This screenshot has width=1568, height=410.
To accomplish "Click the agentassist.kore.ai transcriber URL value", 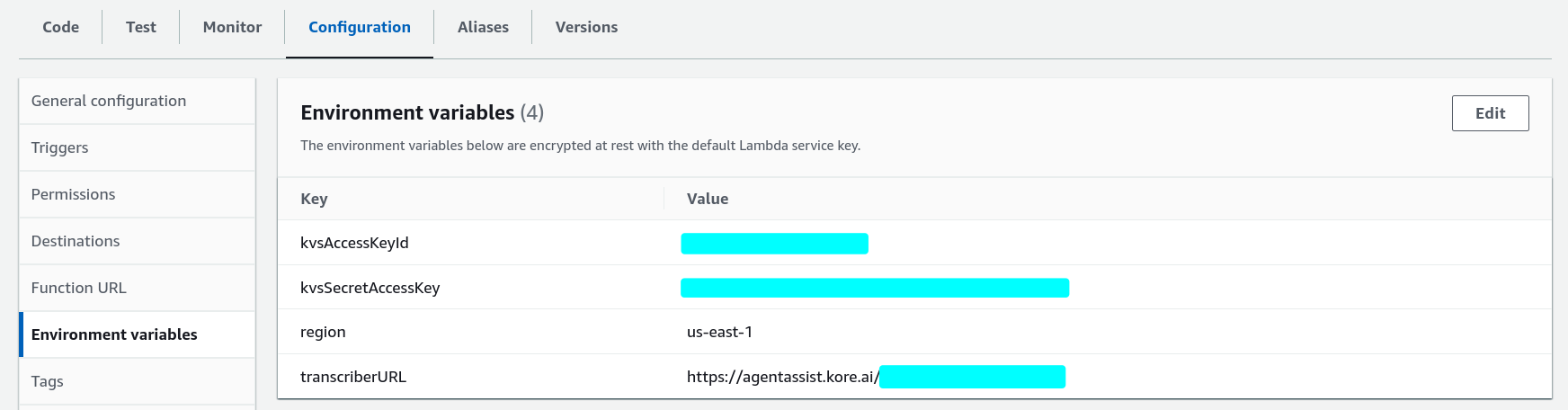I will click(782, 377).
